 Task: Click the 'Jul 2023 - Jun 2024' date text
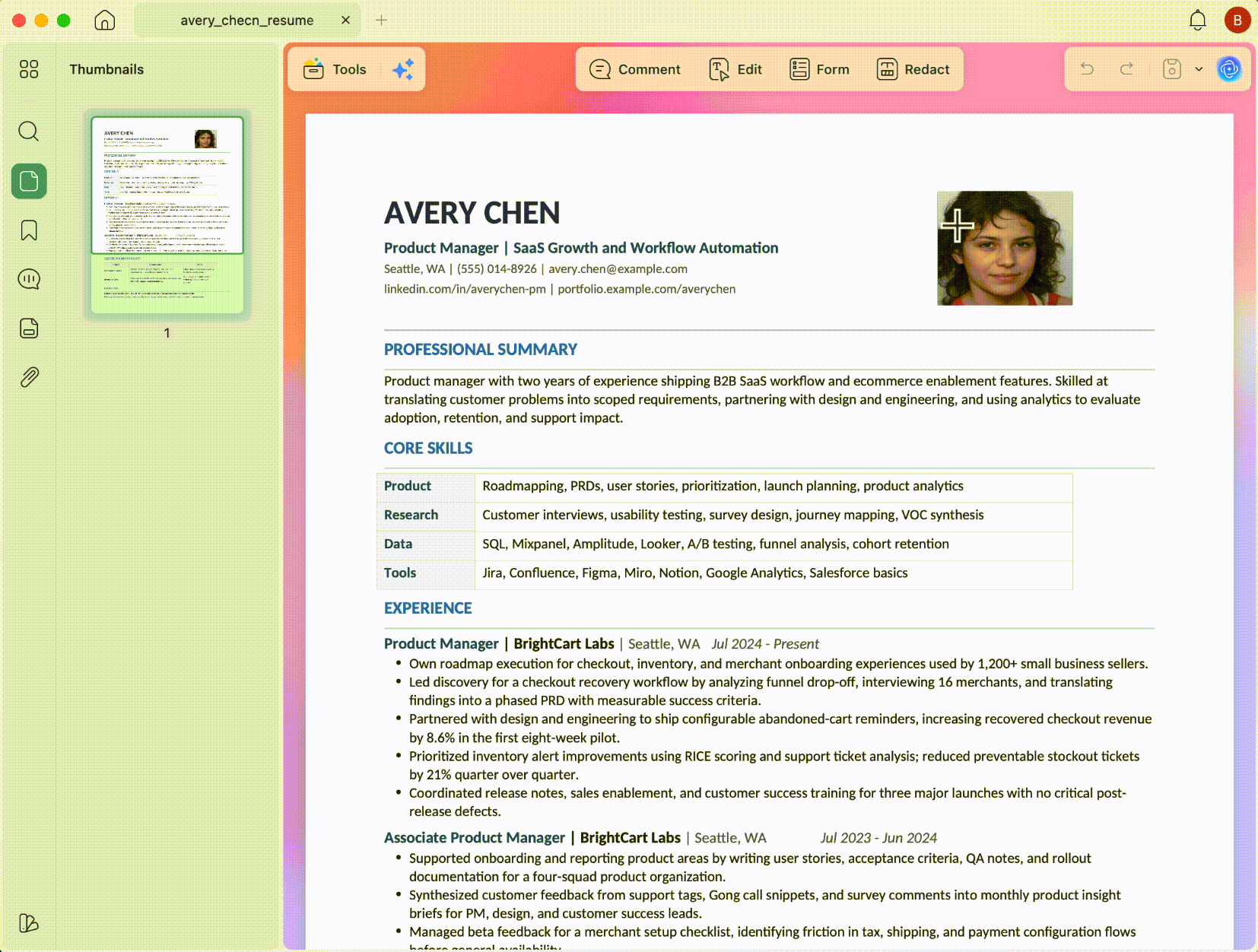(x=878, y=838)
